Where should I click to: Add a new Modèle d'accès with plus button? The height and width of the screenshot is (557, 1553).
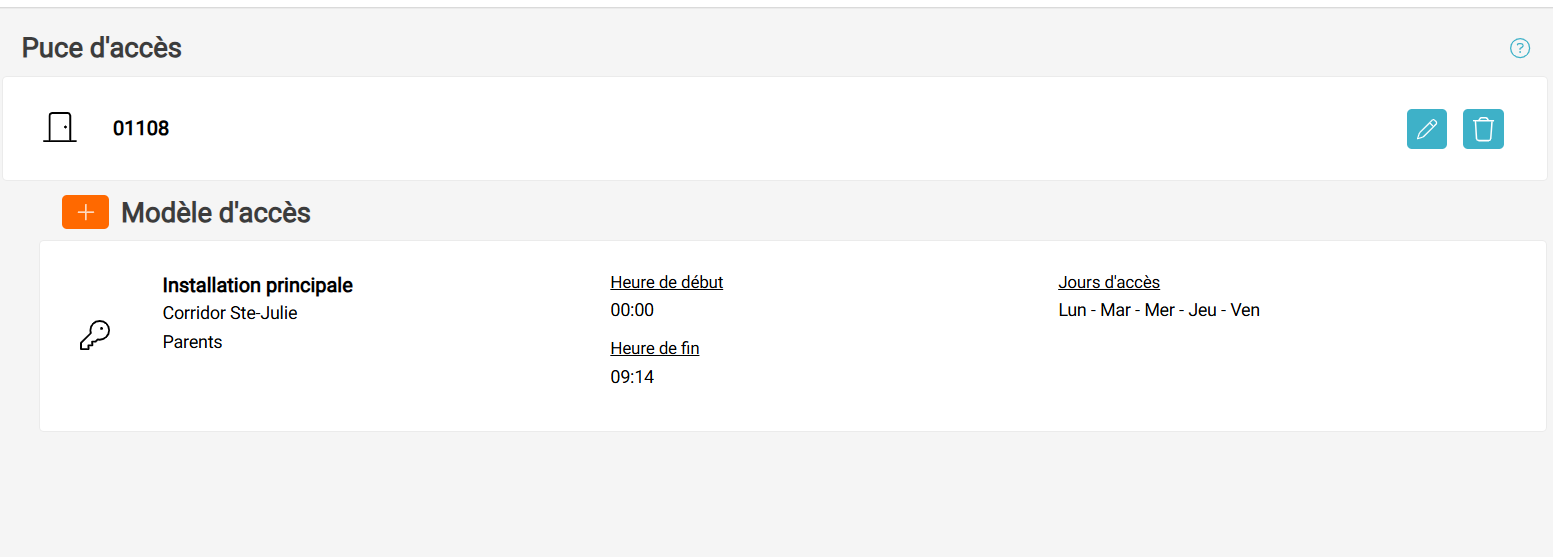(x=85, y=212)
